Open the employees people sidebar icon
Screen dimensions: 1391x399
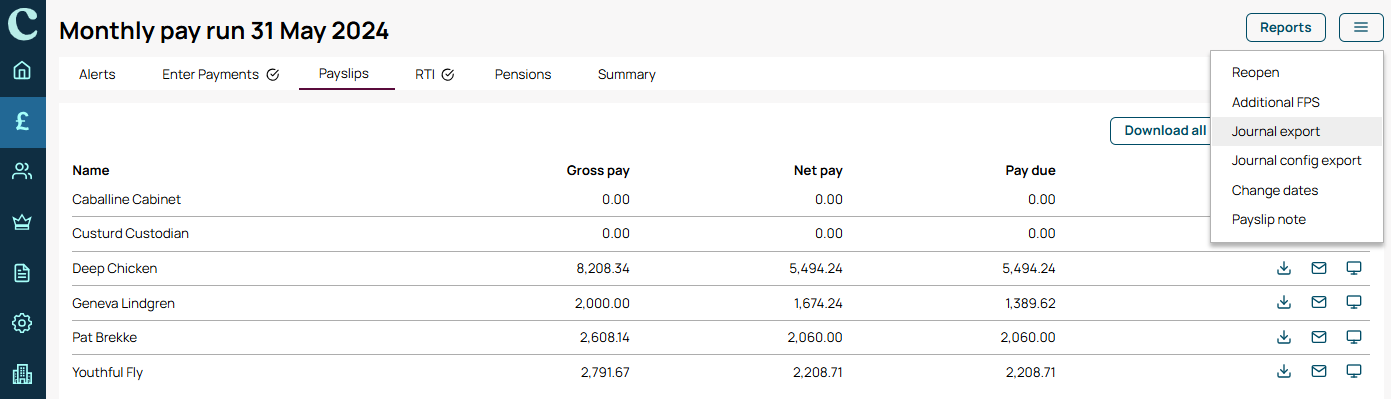[22, 172]
